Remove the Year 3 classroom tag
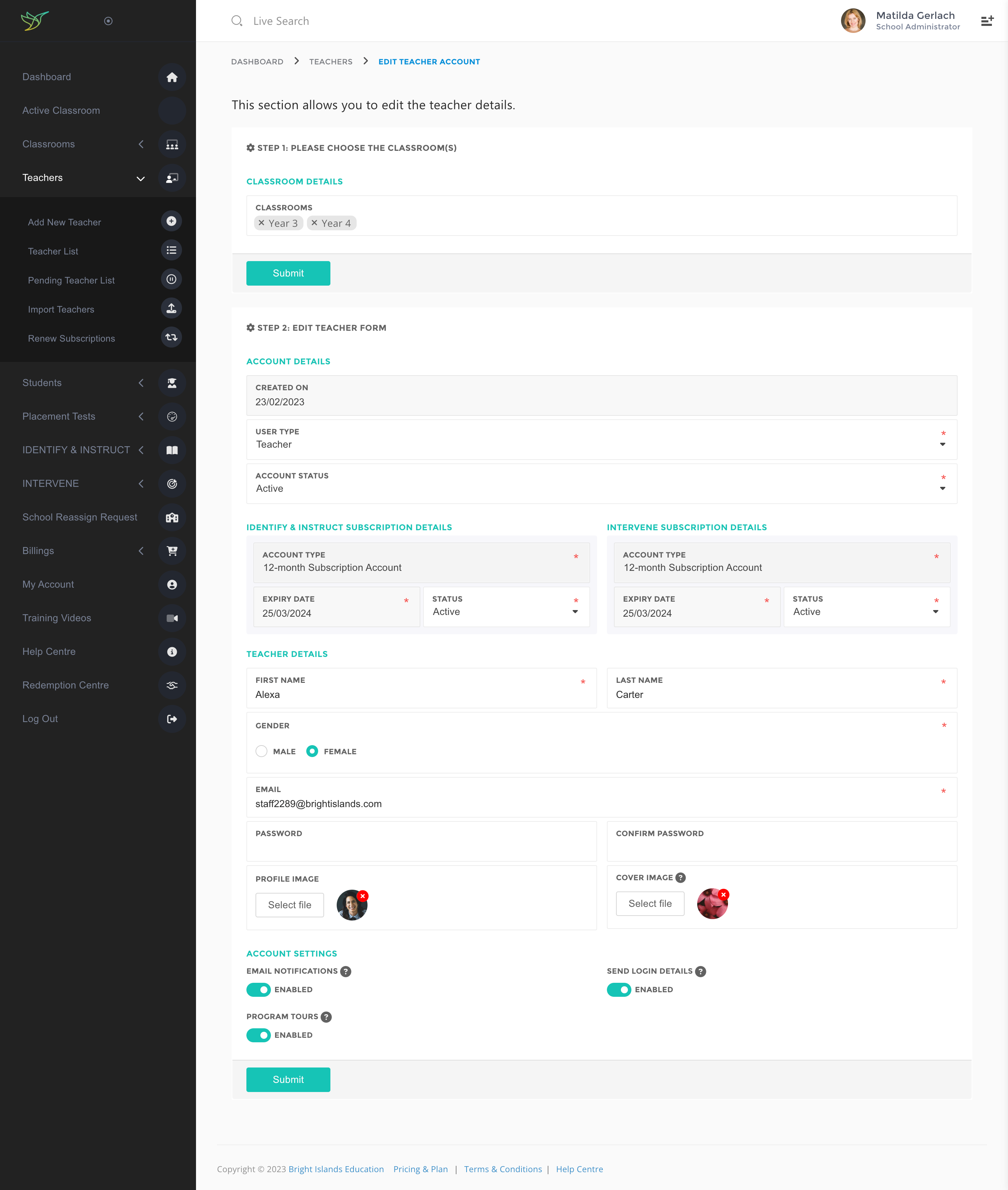 click(262, 223)
